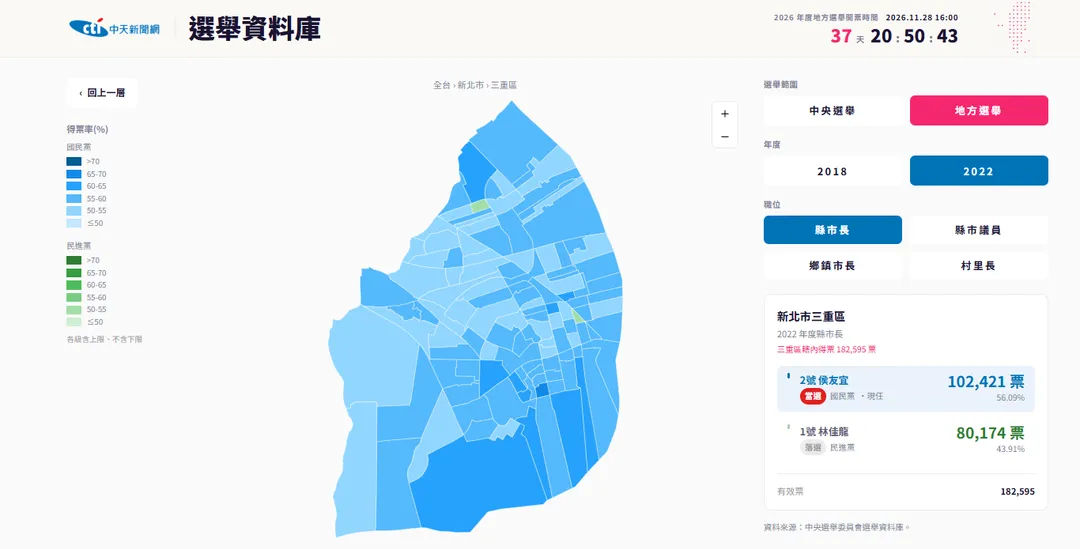Switch year to 2022
Screen dimensions: 1080x549
(x=979, y=171)
